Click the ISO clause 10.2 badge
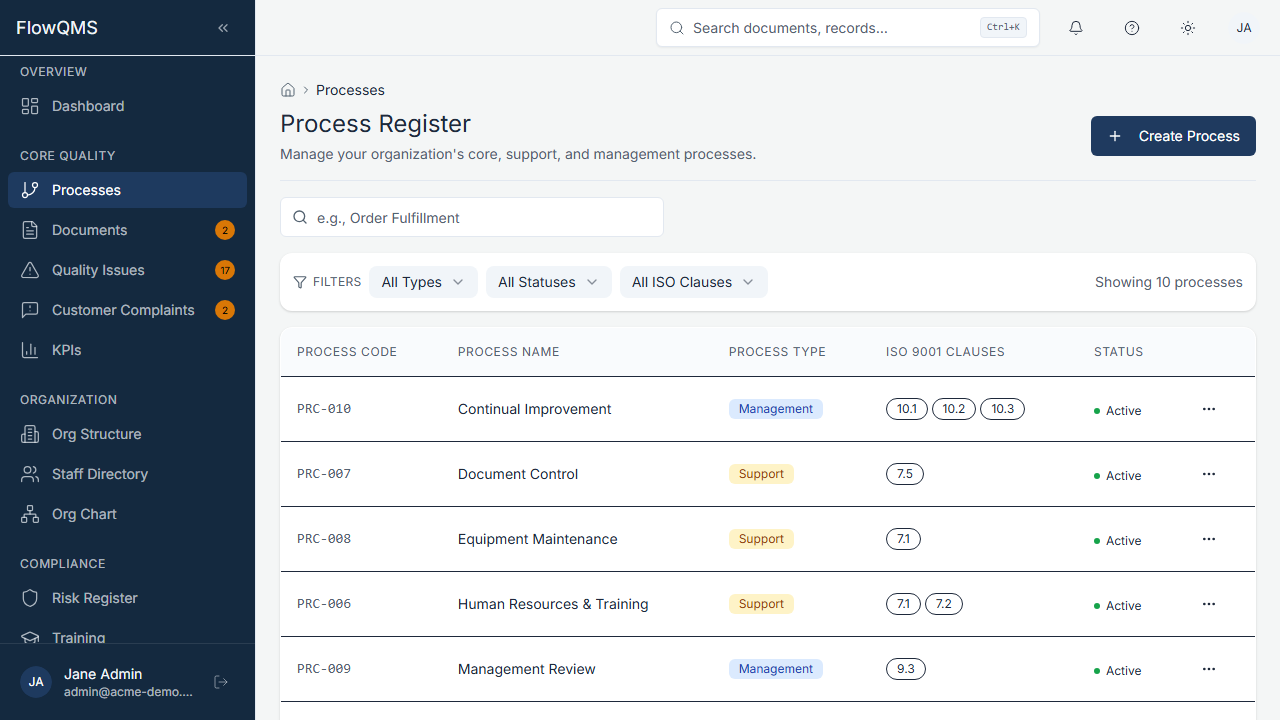This screenshot has height=720, width=1280. coord(953,408)
